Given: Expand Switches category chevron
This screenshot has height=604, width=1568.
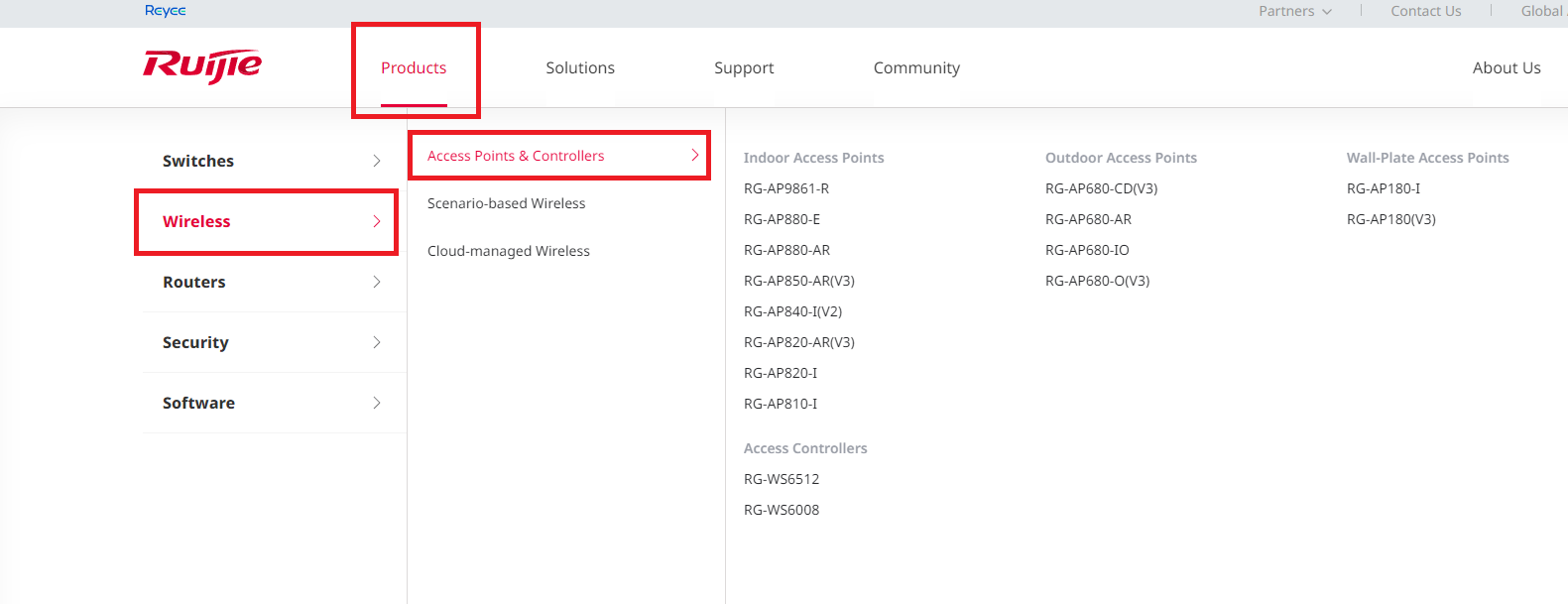Looking at the screenshot, I should coord(377,161).
